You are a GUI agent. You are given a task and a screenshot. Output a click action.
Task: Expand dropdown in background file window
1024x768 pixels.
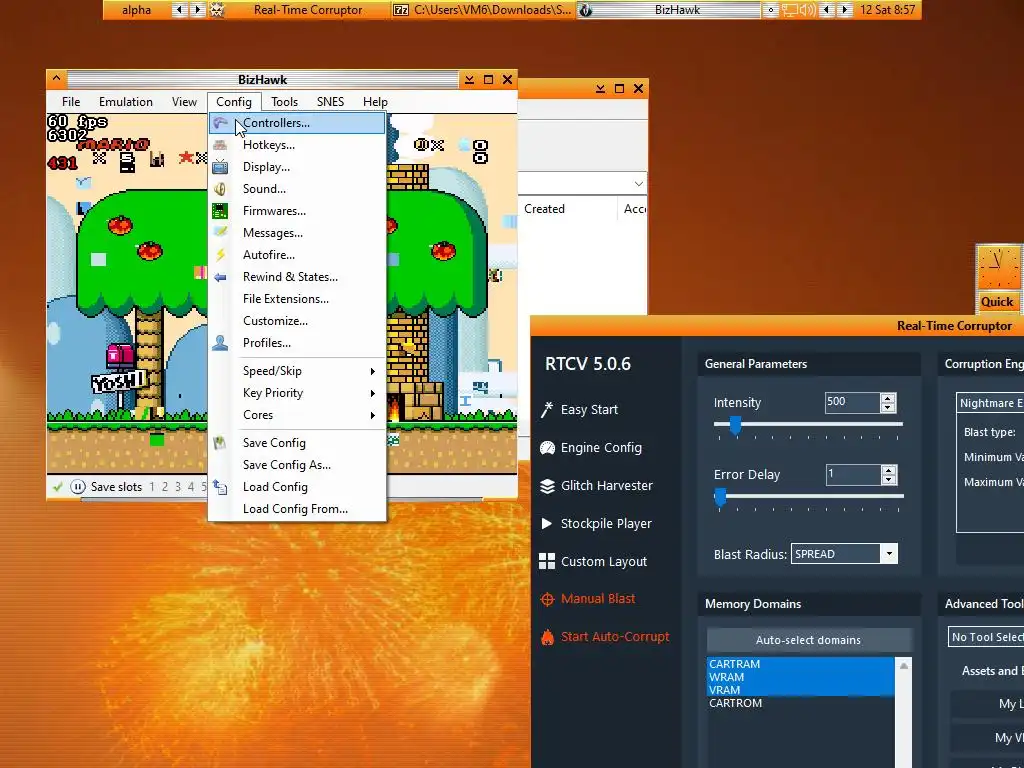click(639, 184)
